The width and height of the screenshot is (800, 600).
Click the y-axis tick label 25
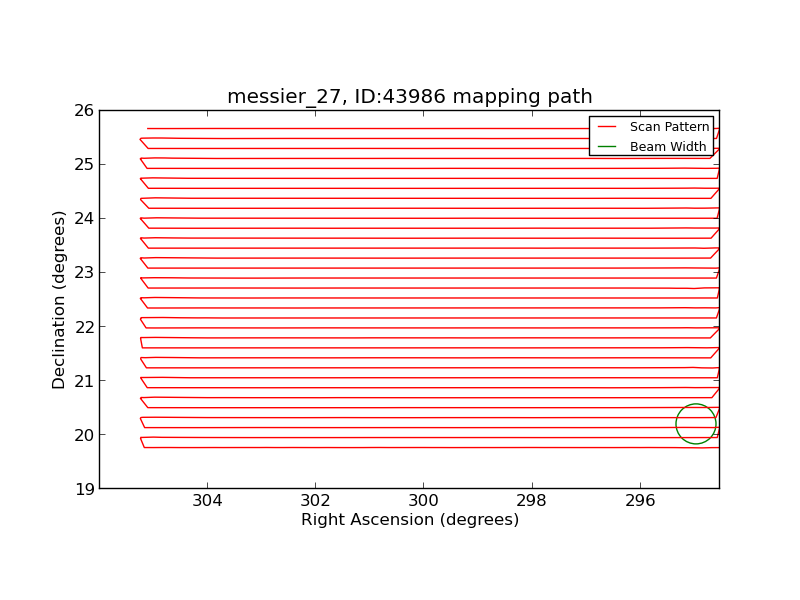click(x=84, y=165)
